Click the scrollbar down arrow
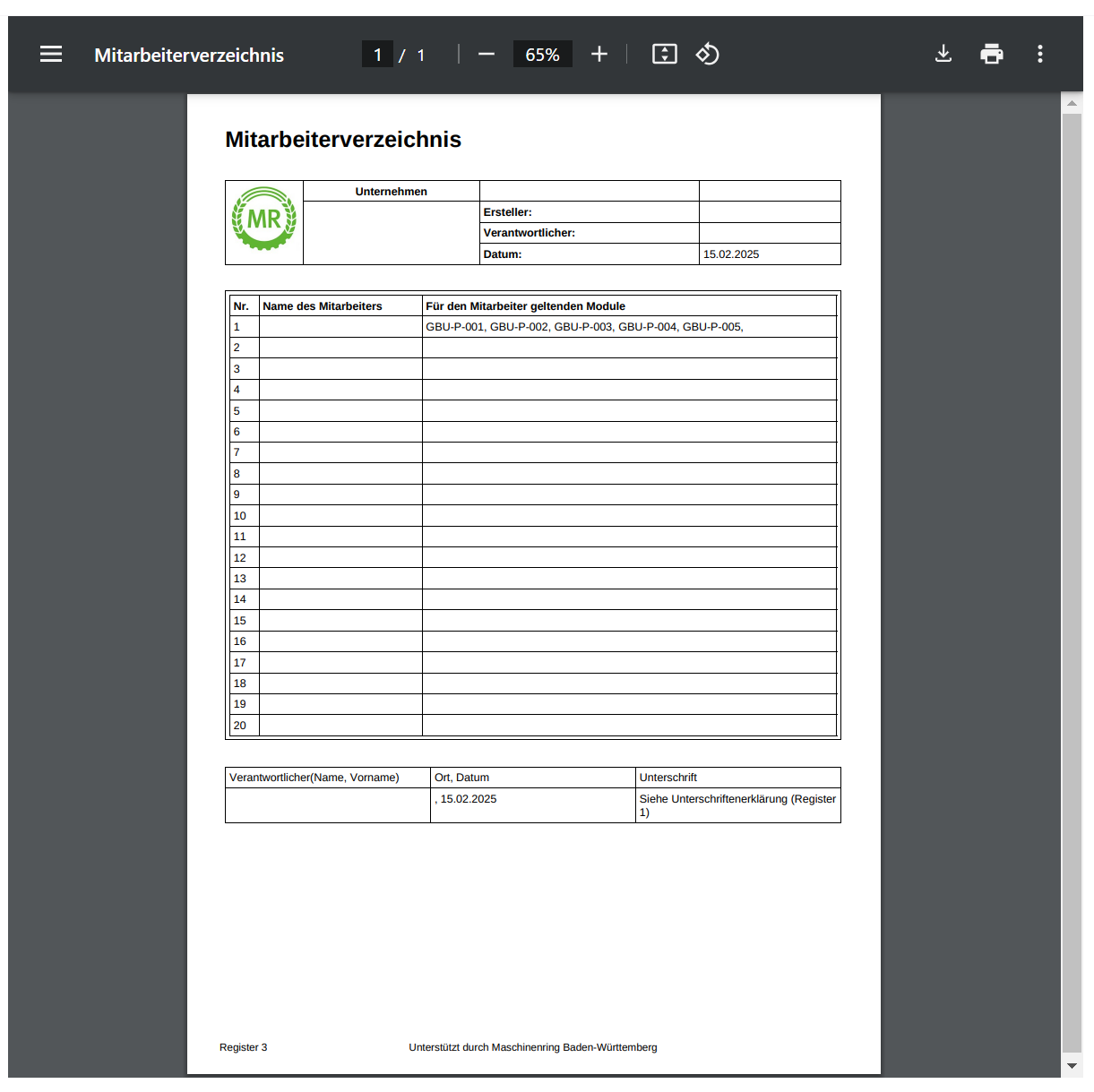Screen dimensions: 1094x1092 1072,1065
